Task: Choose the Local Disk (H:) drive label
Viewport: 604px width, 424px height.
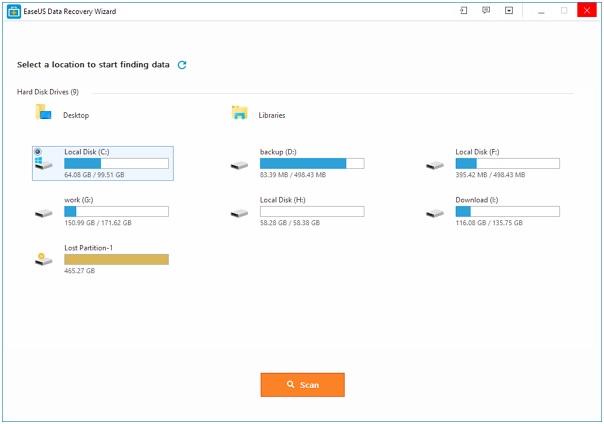Action: click(x=281, y=200)
